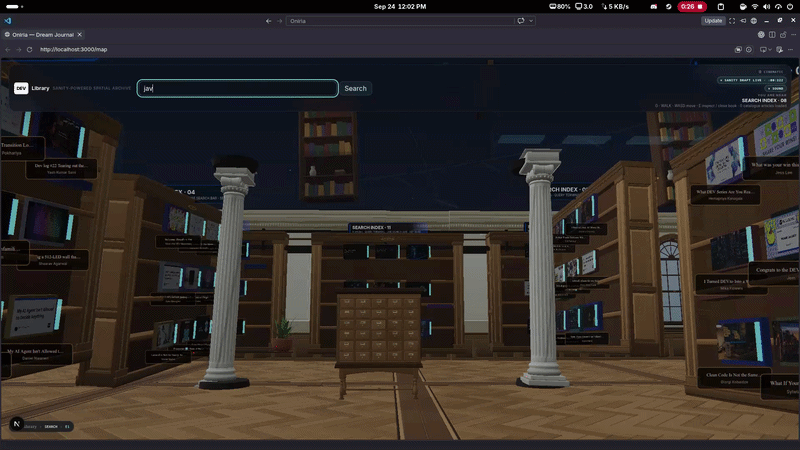Click the round smiley icon in the editor actions
800x450 pixels.
tap(761, 35)
